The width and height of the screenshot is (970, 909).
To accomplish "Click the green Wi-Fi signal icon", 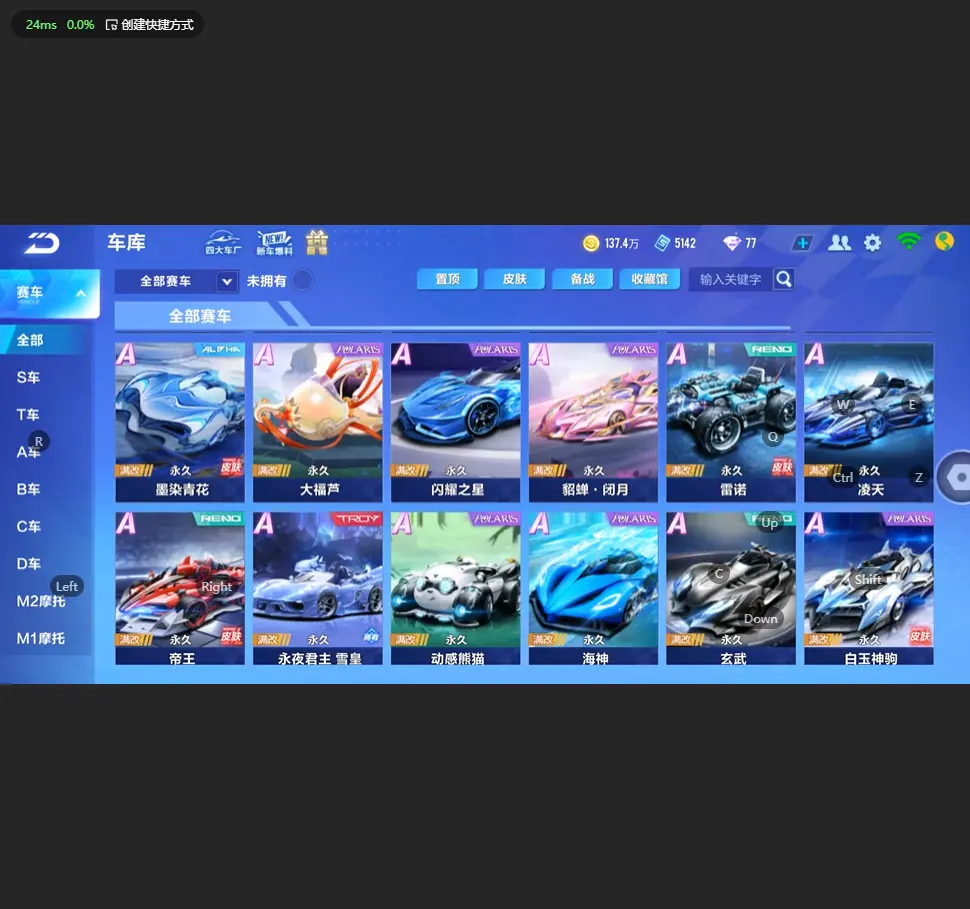I will [x=908, y=241].
